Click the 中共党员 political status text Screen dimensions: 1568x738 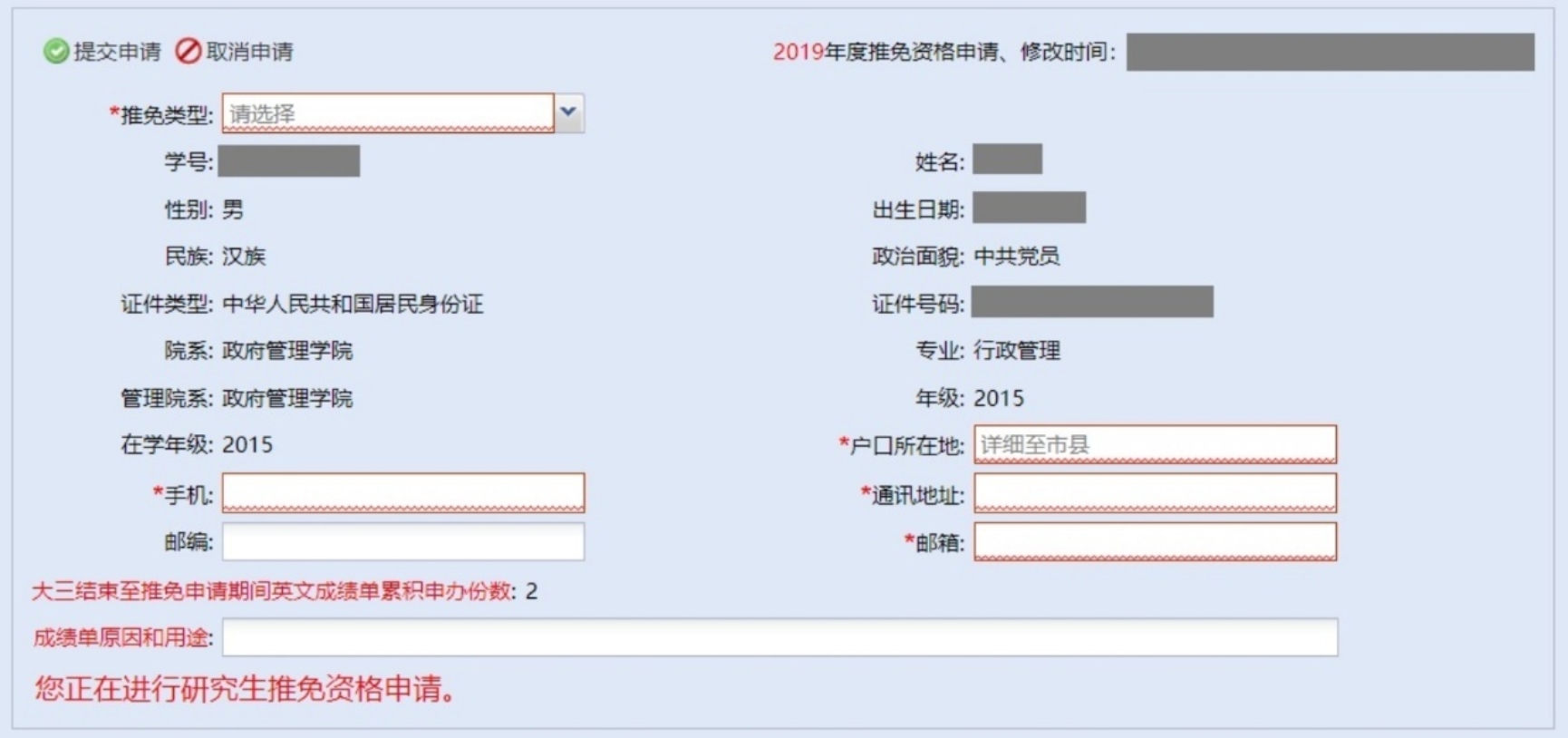[x=1016, y=257]
